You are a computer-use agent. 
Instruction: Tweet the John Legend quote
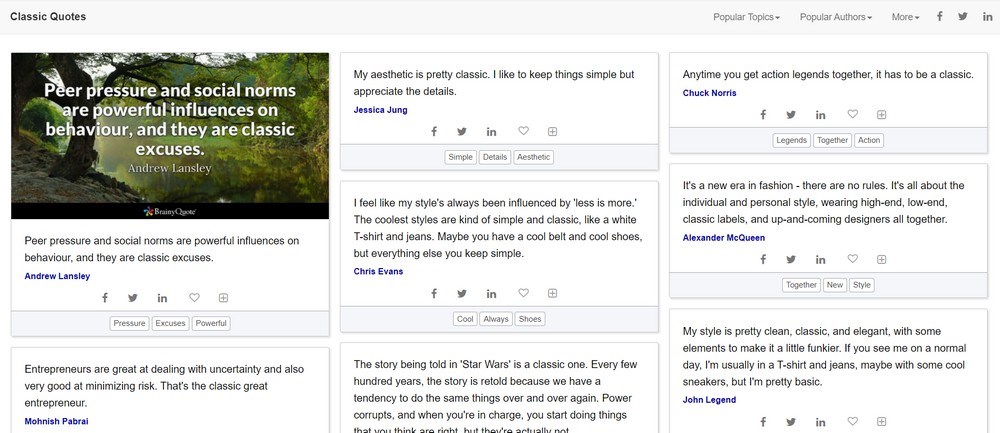coord(791,422)
